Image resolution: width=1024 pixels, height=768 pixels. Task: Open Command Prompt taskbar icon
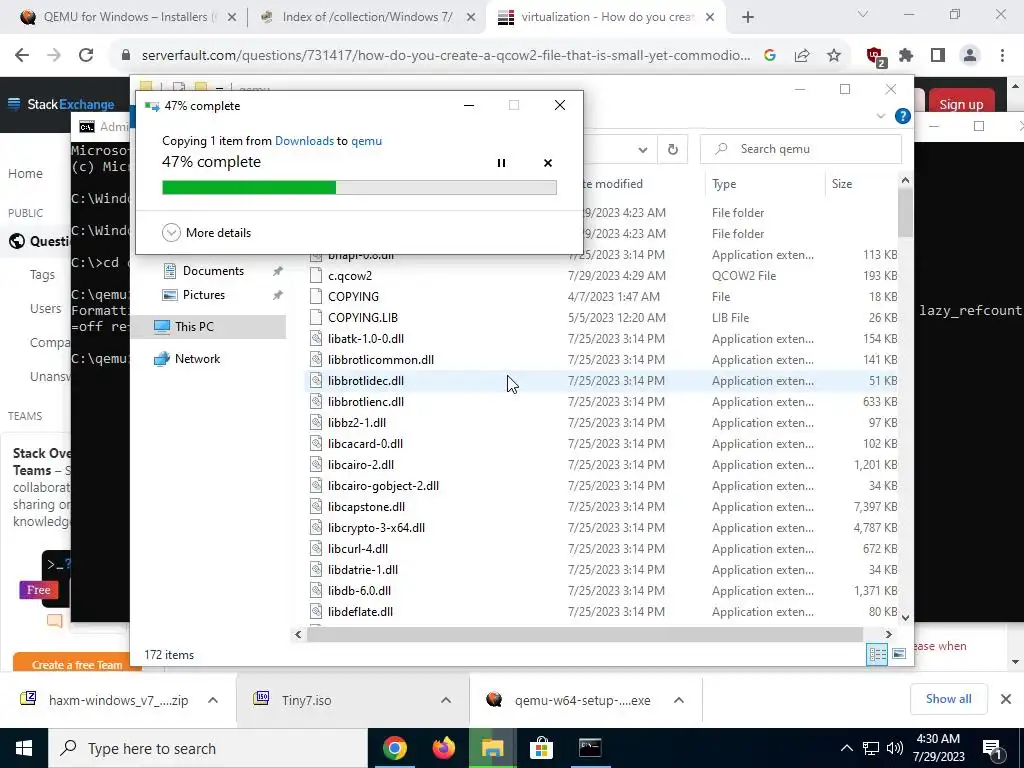coord(590,748)
